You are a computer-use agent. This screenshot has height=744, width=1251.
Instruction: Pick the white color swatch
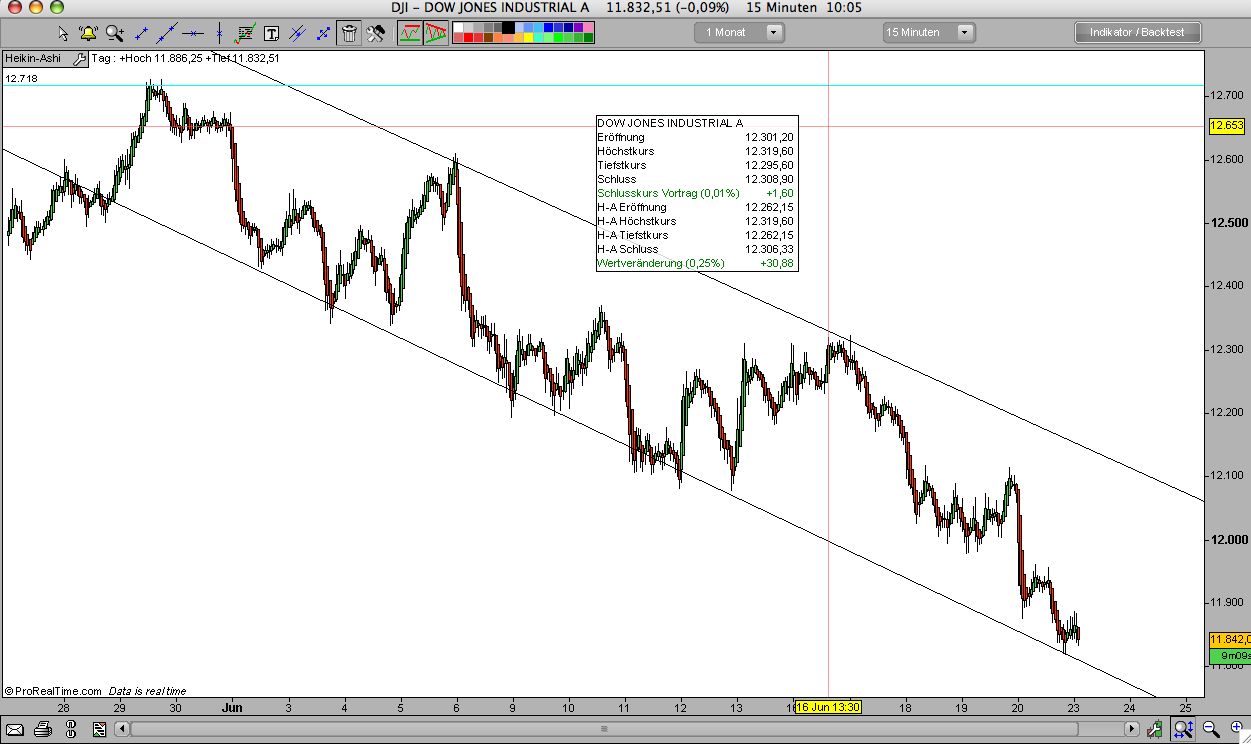458,27
